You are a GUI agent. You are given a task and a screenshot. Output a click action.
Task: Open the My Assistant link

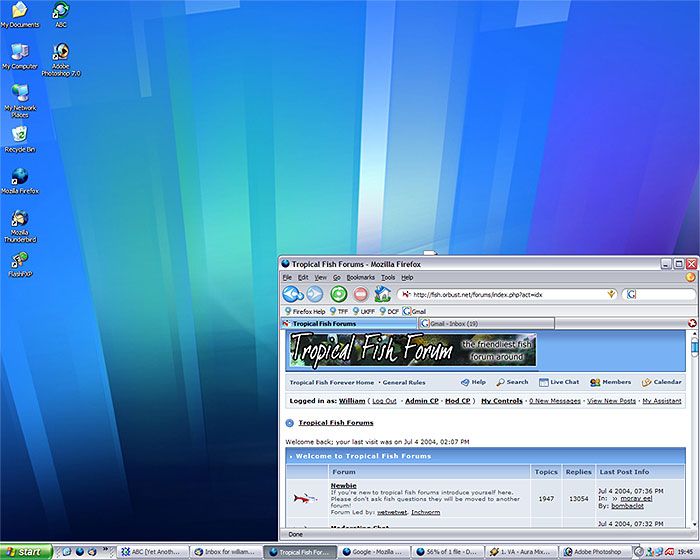[662, 401]
